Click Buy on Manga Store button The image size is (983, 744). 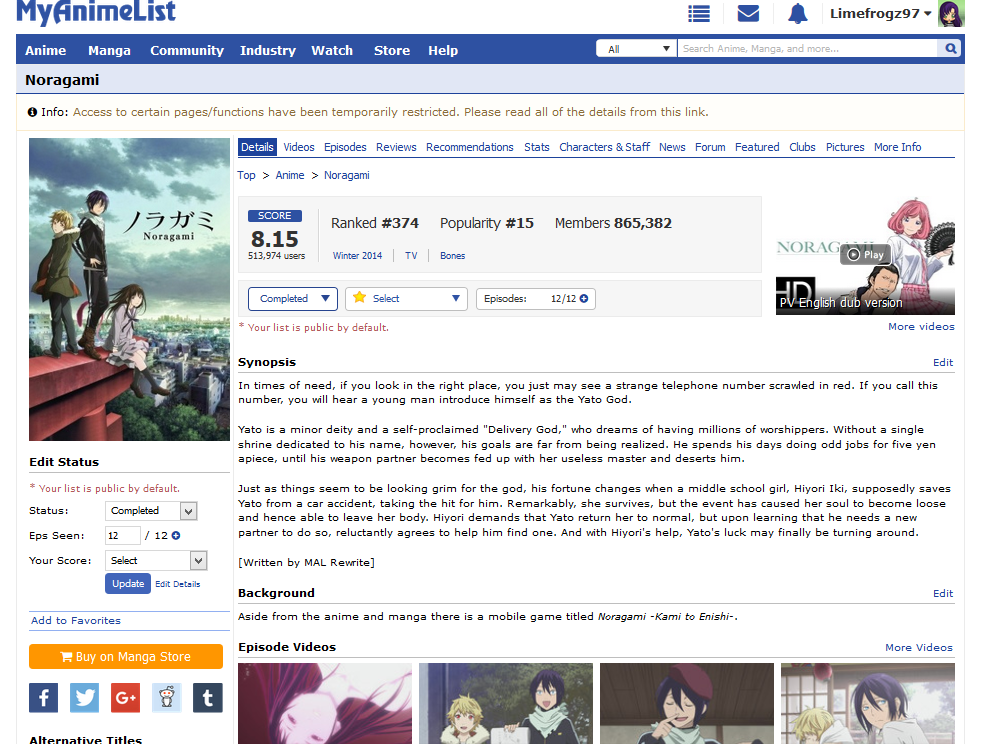tap(126, 656)
